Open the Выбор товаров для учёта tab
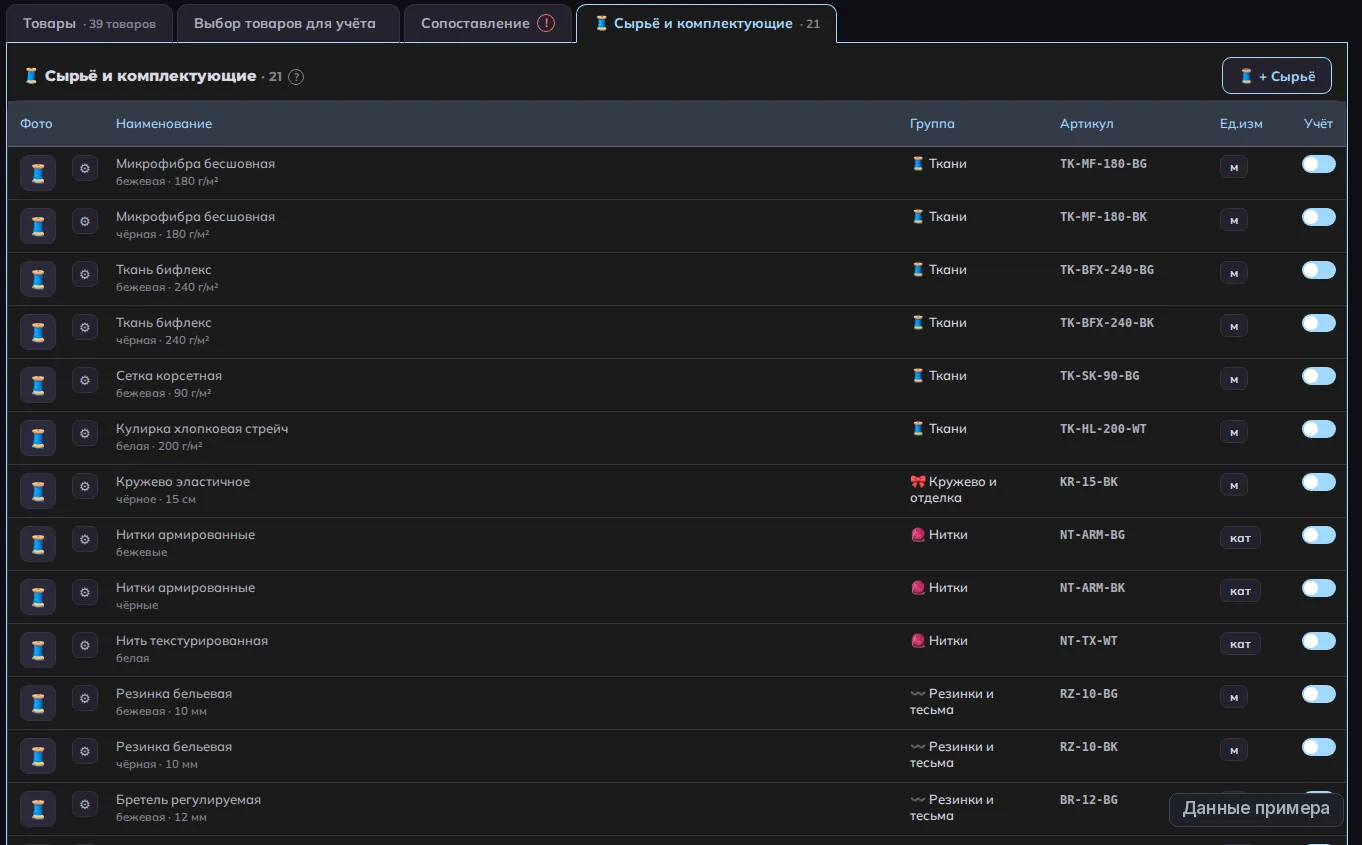Viewport: 1362px width, 845px height. [x=288, y=24]
